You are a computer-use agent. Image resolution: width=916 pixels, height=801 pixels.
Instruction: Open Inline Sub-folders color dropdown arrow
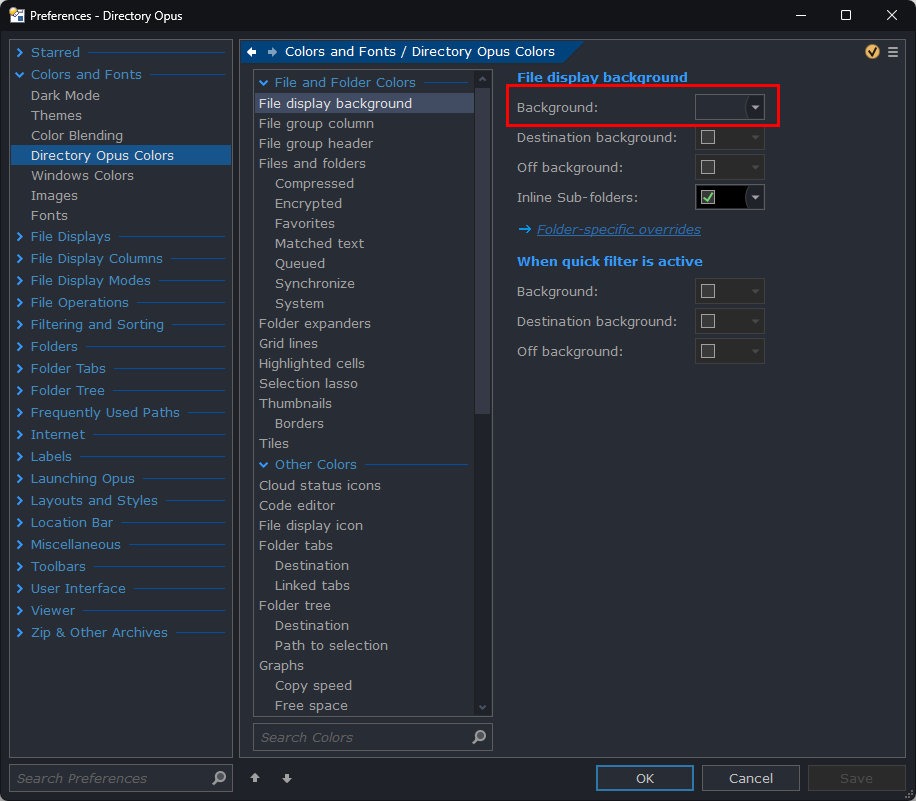[755, 197]
